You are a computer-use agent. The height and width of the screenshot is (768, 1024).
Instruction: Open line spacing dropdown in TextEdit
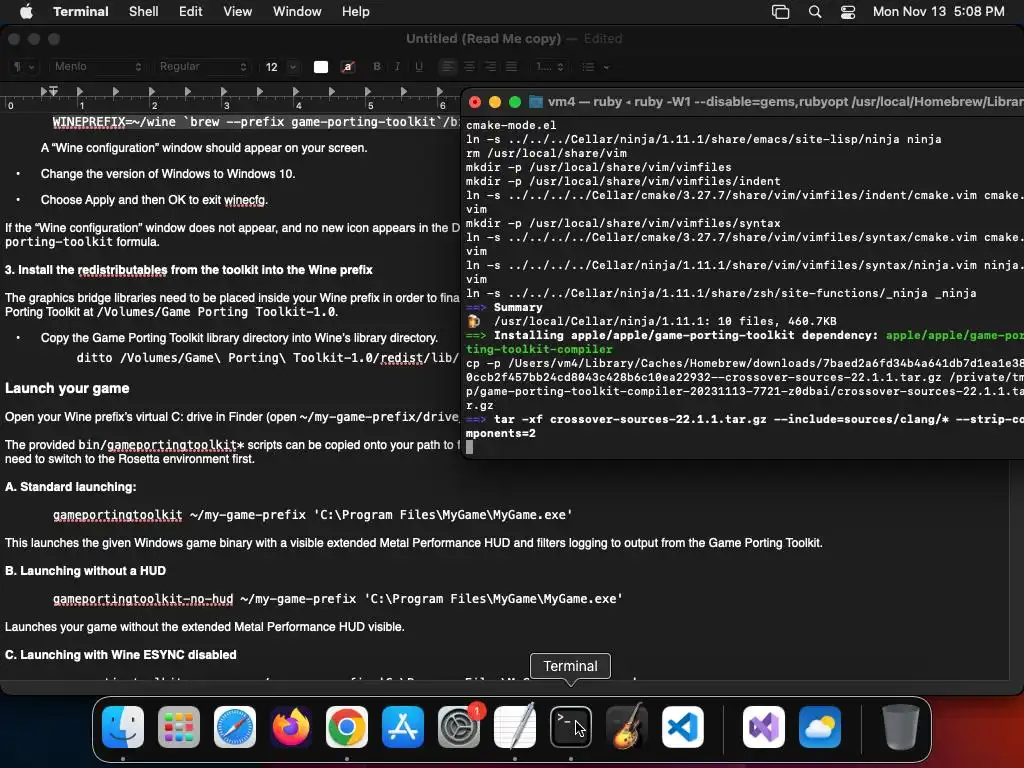[550, 67]
